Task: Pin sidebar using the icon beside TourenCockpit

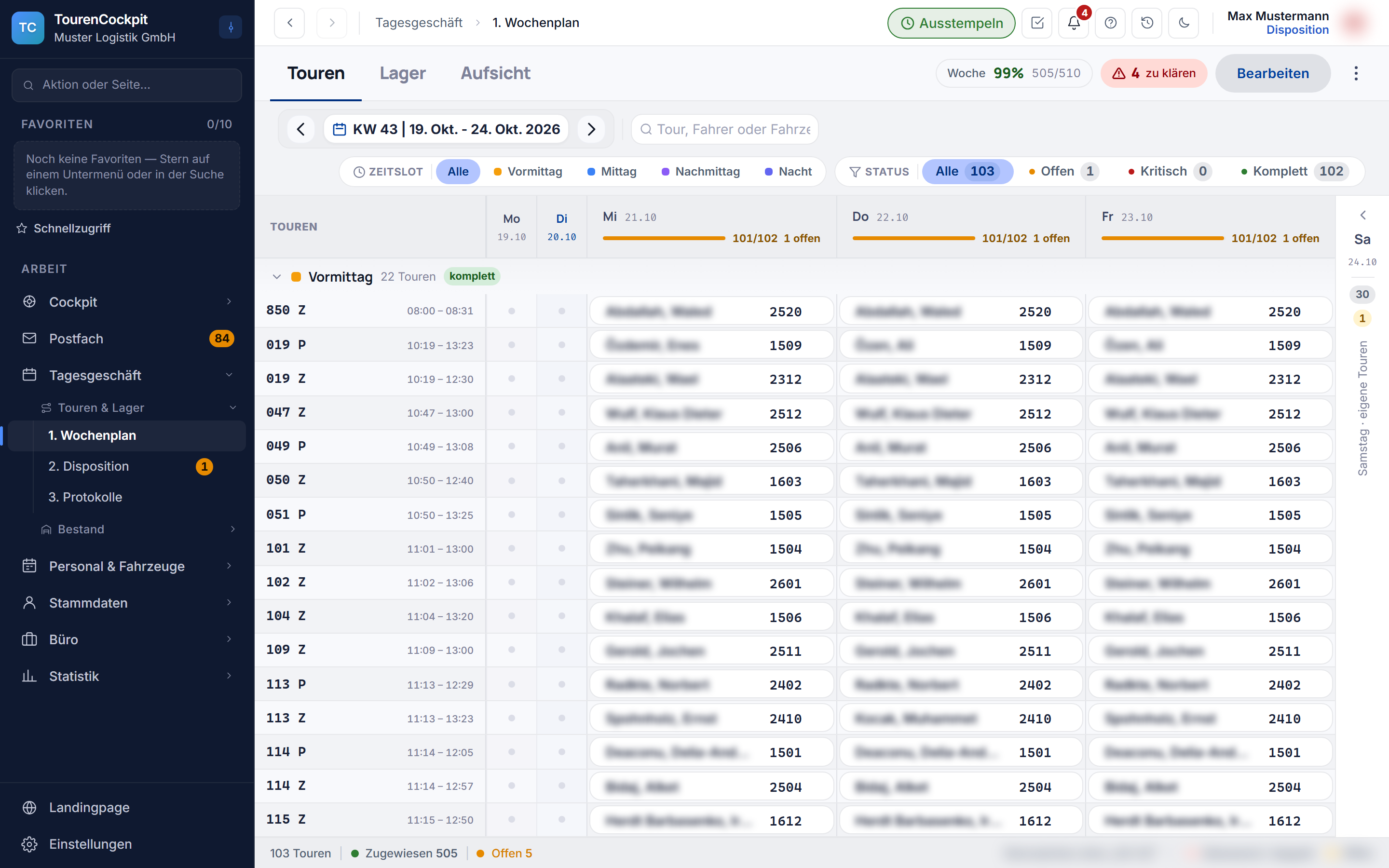Action: pos(231,27)
